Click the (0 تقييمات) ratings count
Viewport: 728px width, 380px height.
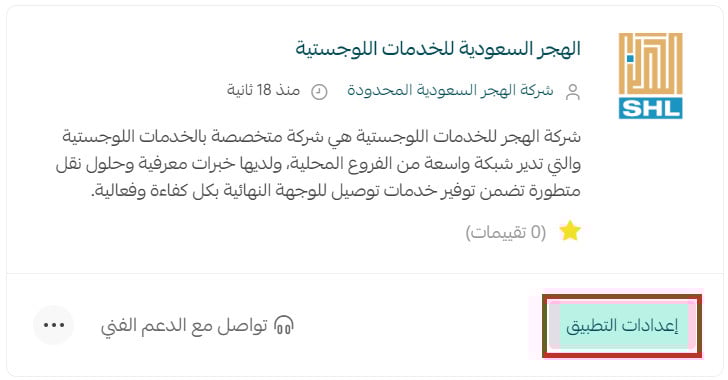pos(506,232)
